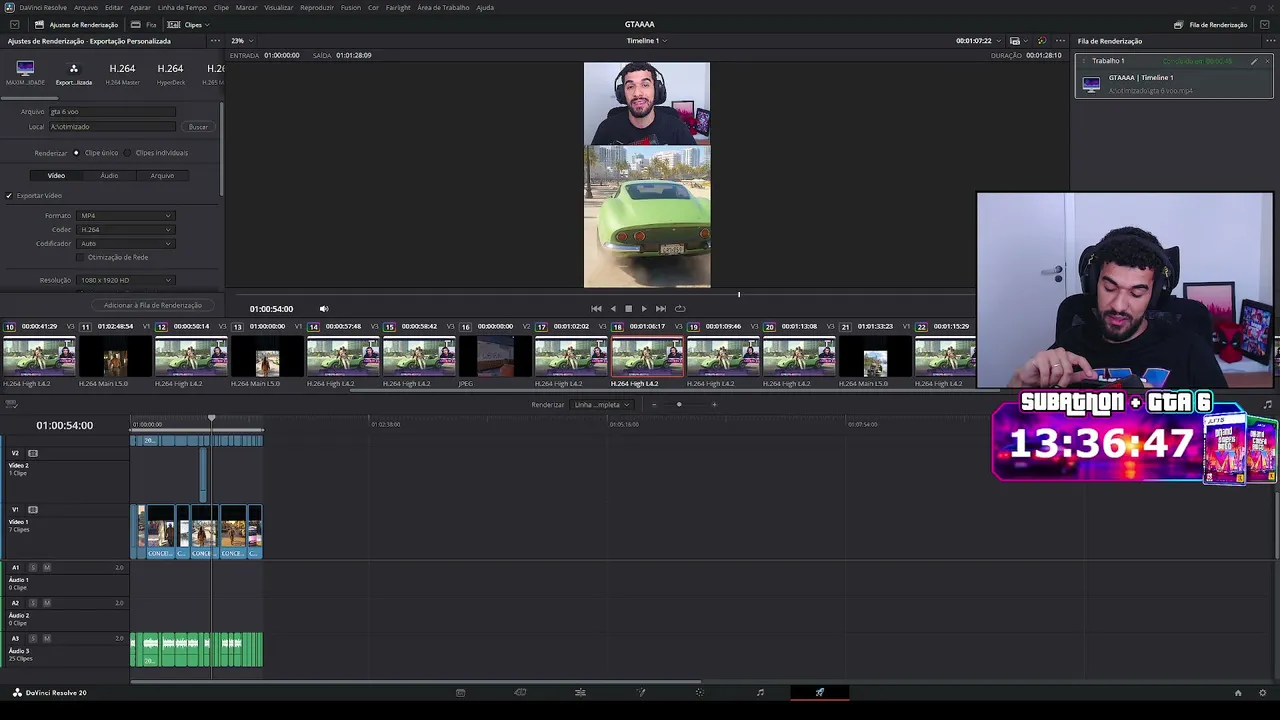Image resolution: width=1280 pixels, height=720 pixels.
Task: Select the Clipe único render option
Action: (76, 153)
